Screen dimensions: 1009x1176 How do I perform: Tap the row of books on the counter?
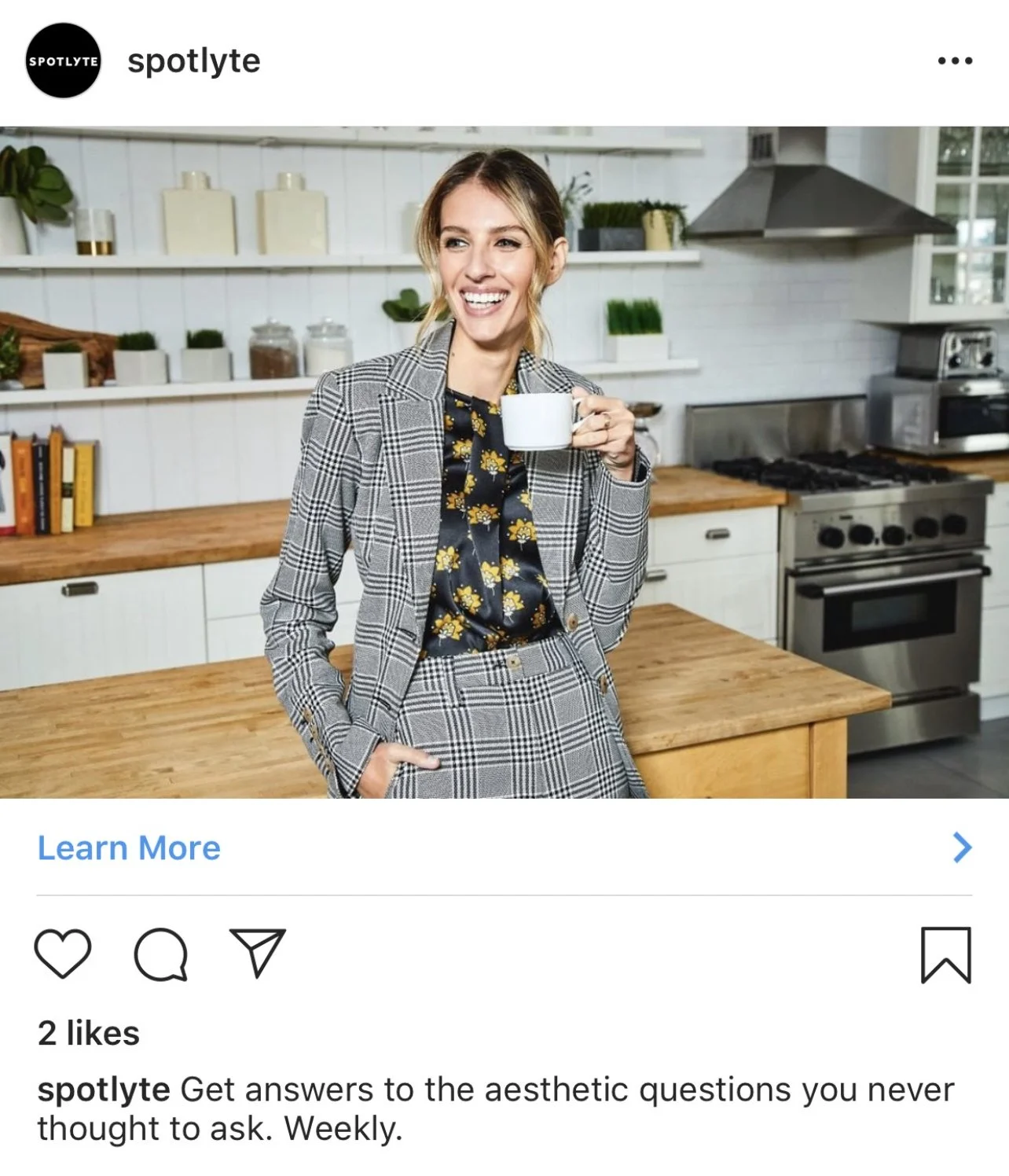tap(49, 481)
